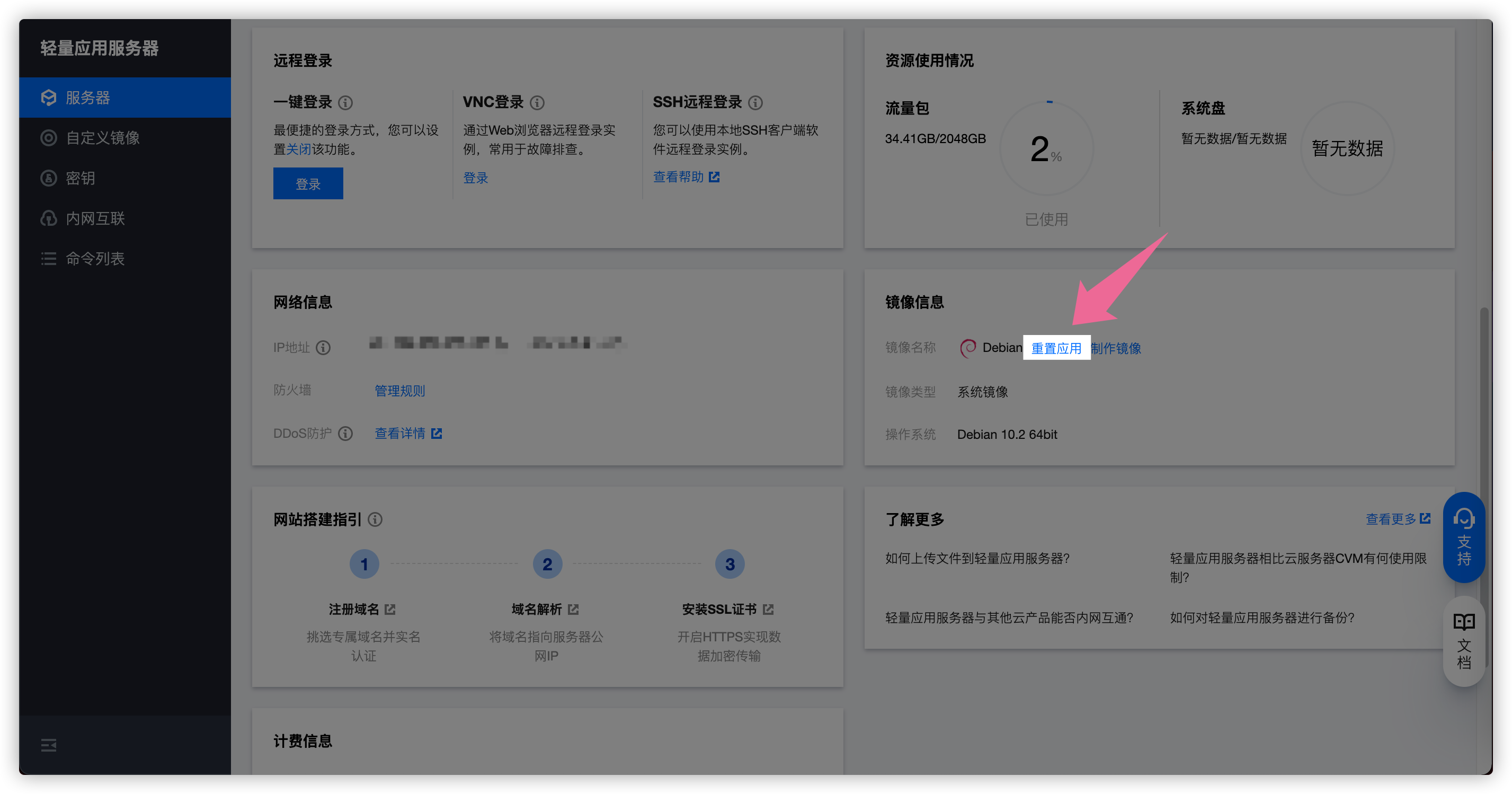Click the 关闭 link in 一键登录 description
Screen dimensions: 1512x794
click(299, 149)
